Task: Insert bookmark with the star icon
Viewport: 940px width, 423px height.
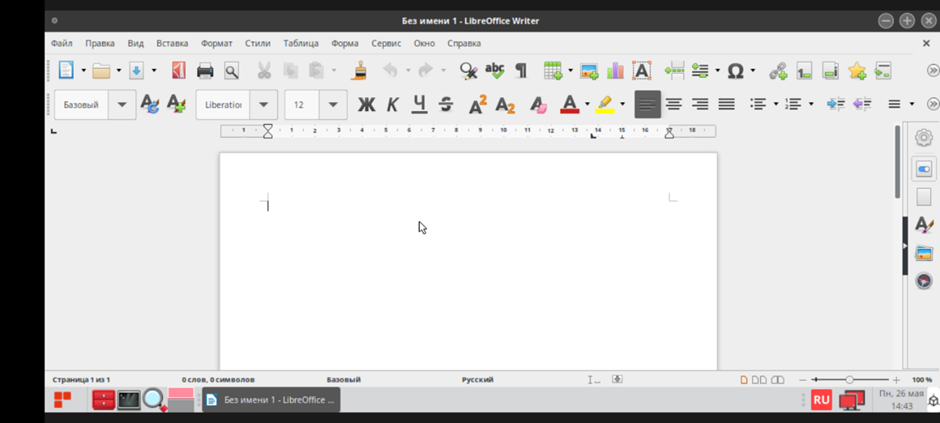Action: pyautogui.click(x=857, y=71)
